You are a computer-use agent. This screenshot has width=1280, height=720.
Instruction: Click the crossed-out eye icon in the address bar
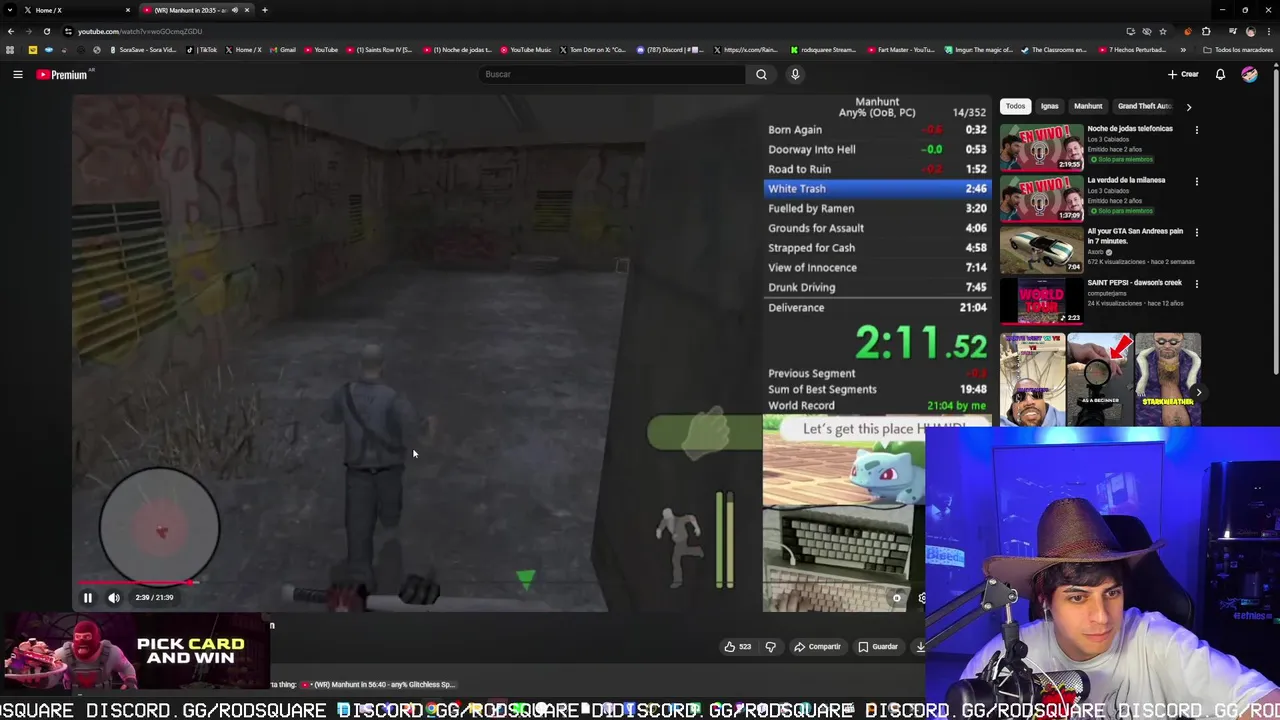click(1147, 31)
